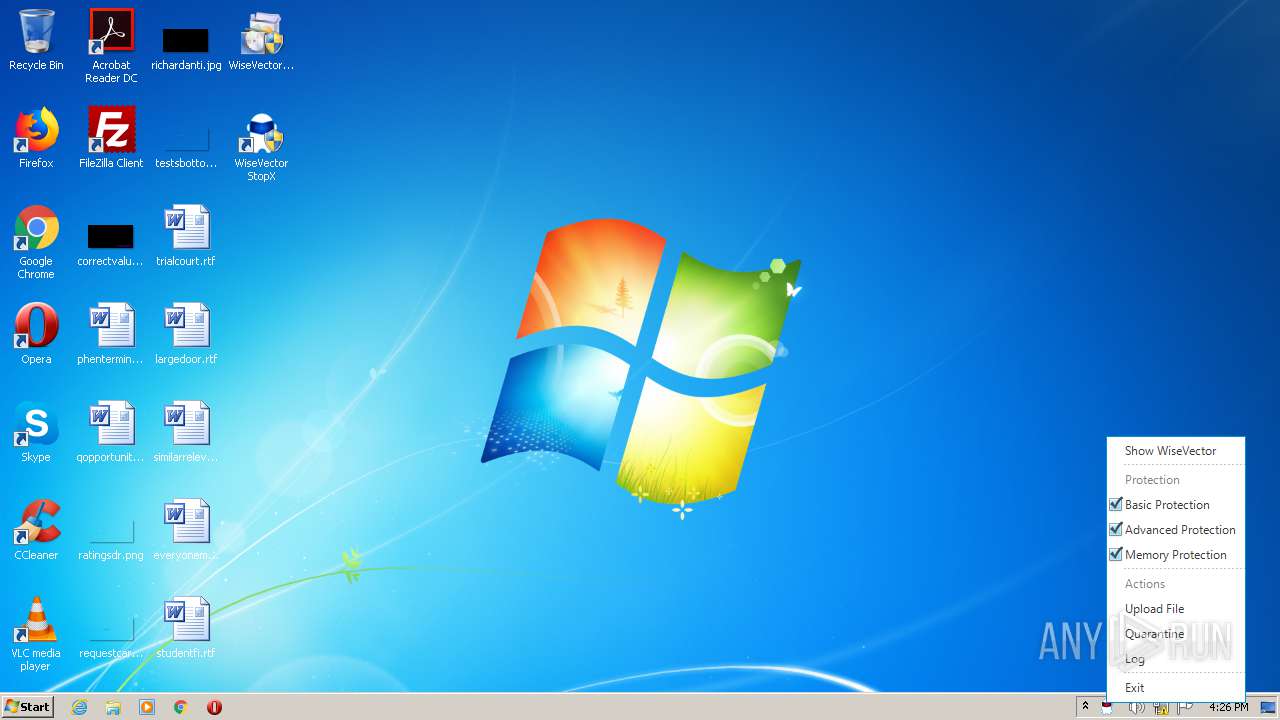Image resolution: width=1280 pixels, height=720 pixels.
Task: Select the everyonem document on desktop
Action: (186, 530)
